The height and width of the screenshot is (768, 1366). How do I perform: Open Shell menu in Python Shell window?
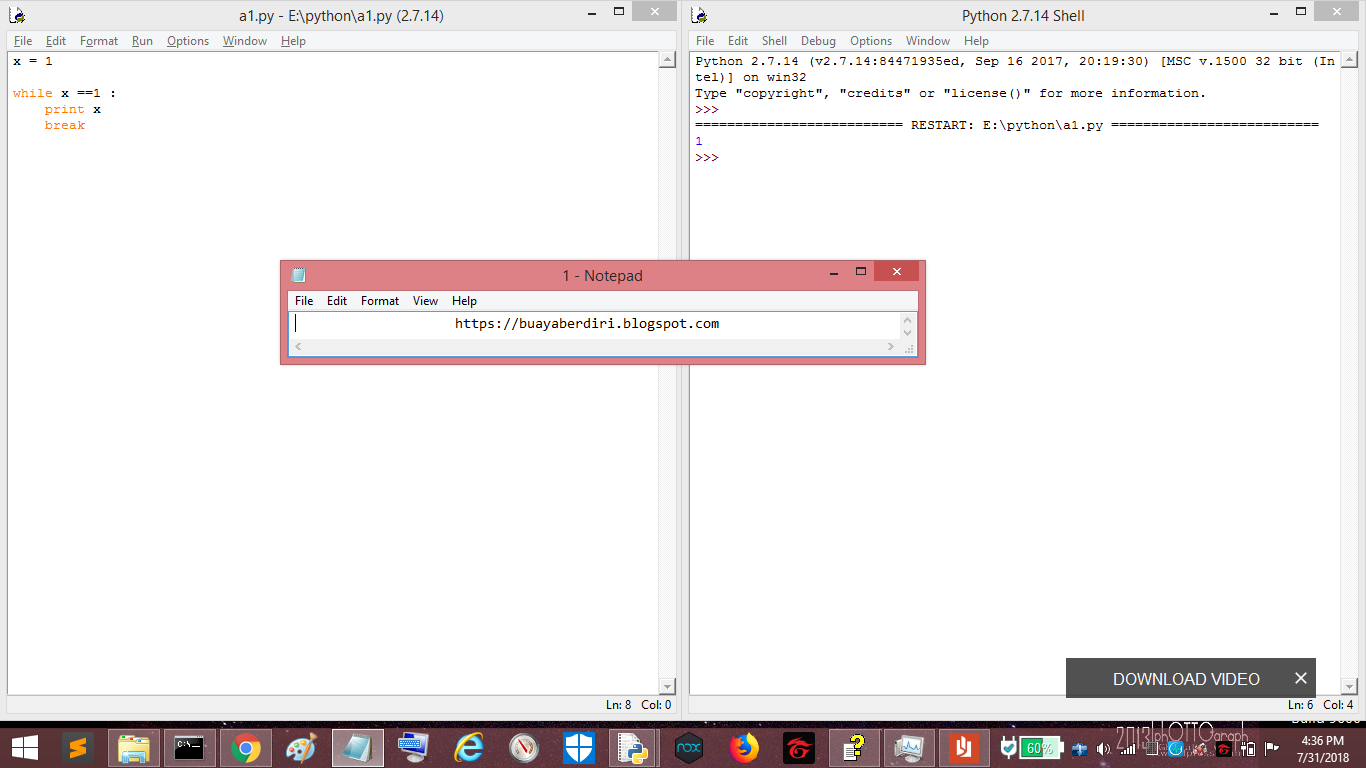point(774,41)
